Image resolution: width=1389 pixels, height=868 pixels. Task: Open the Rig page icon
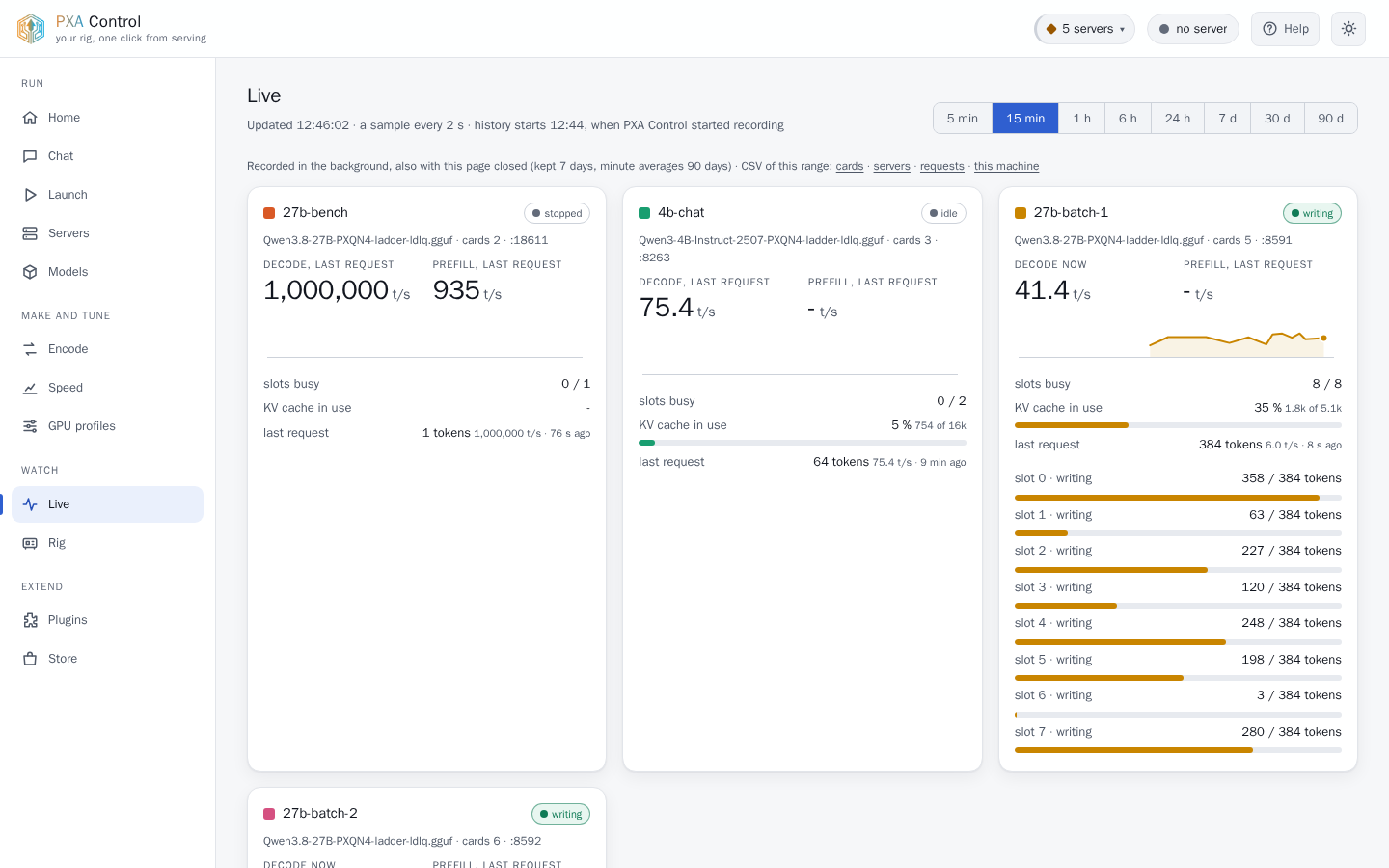coord(30,543)
